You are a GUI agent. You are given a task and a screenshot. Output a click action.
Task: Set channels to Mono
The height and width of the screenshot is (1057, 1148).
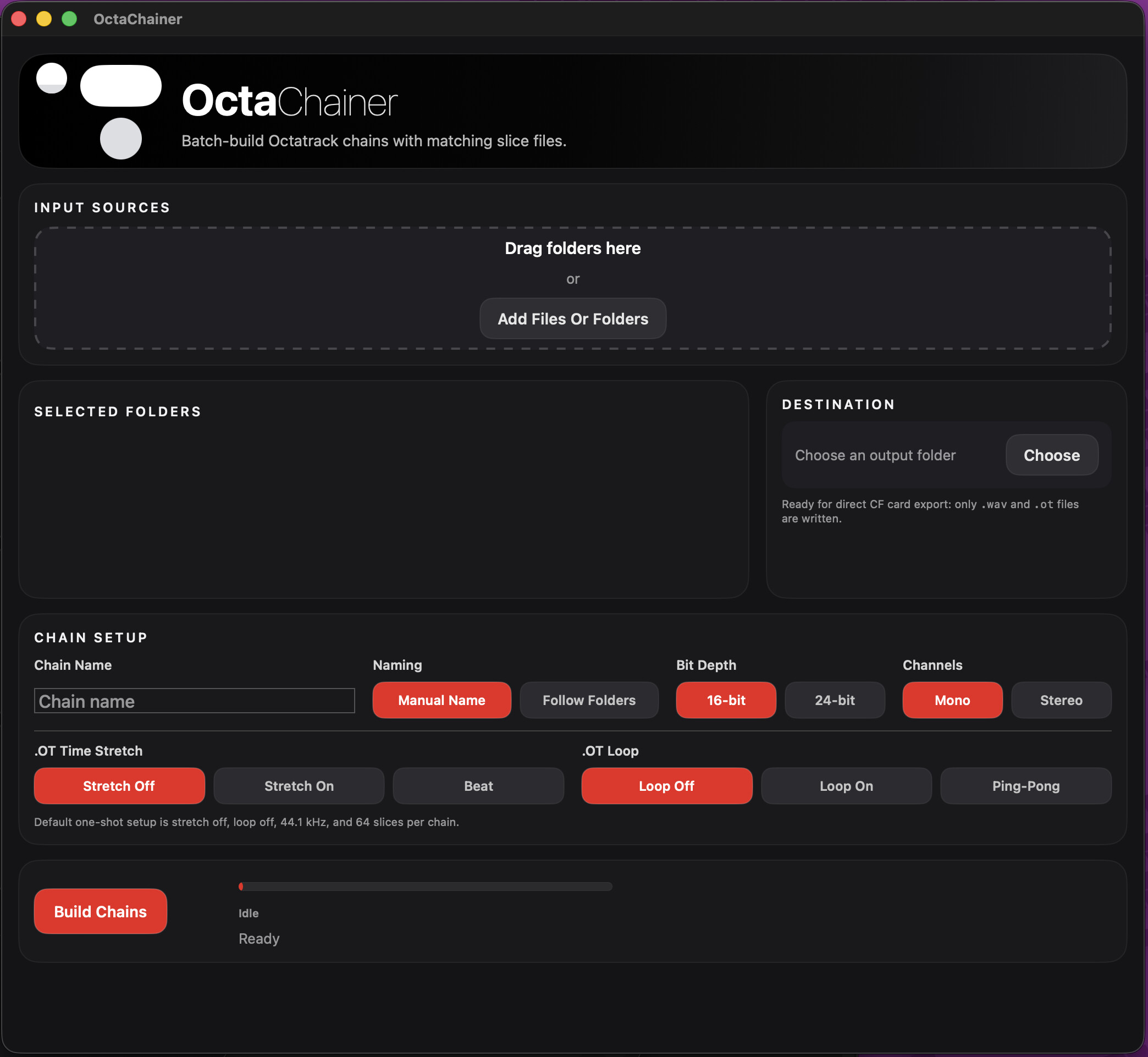[x=952, y=700]
